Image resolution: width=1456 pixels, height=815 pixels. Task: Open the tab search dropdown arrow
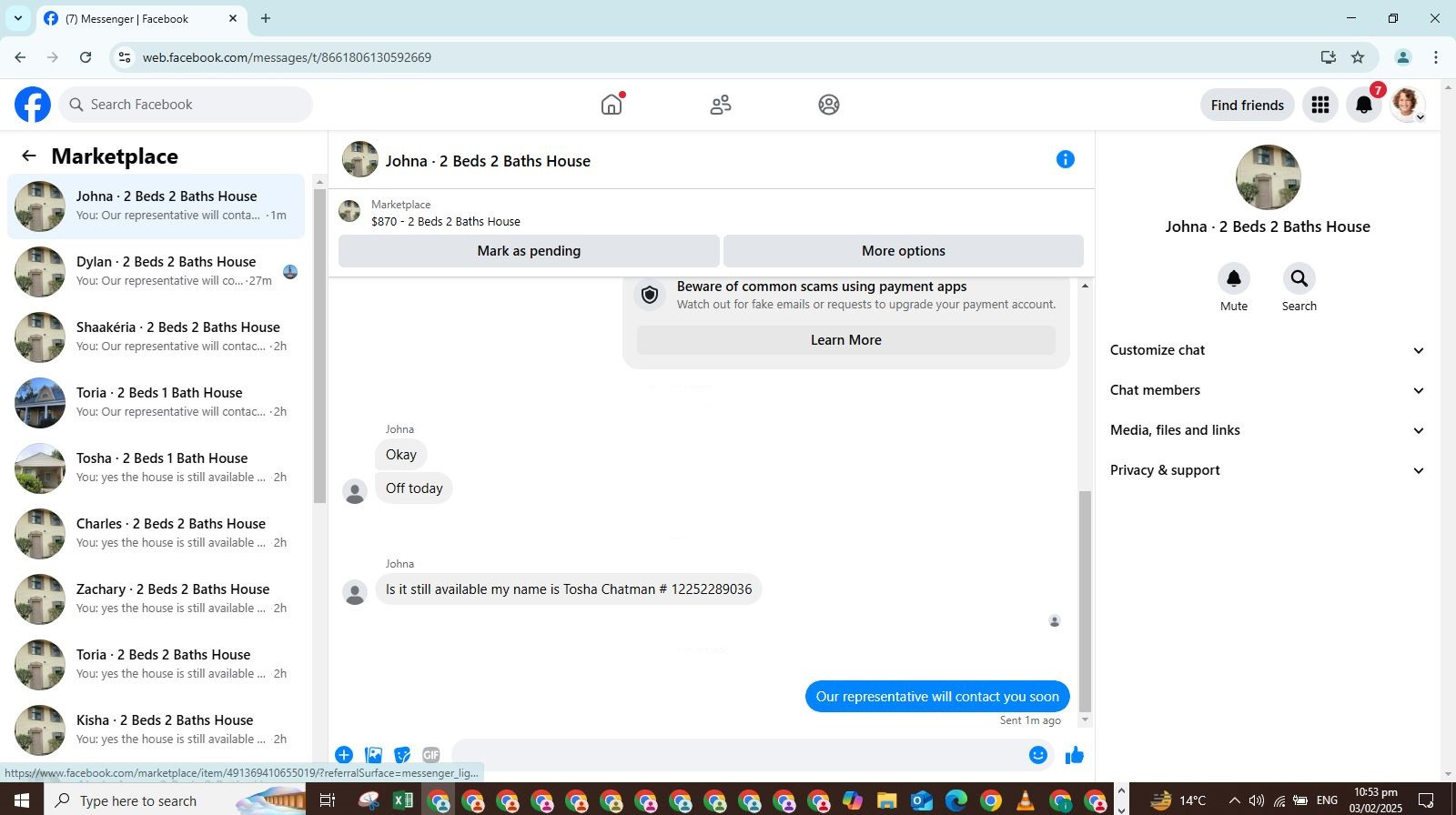pyautogui.click(x=17, y=18)
